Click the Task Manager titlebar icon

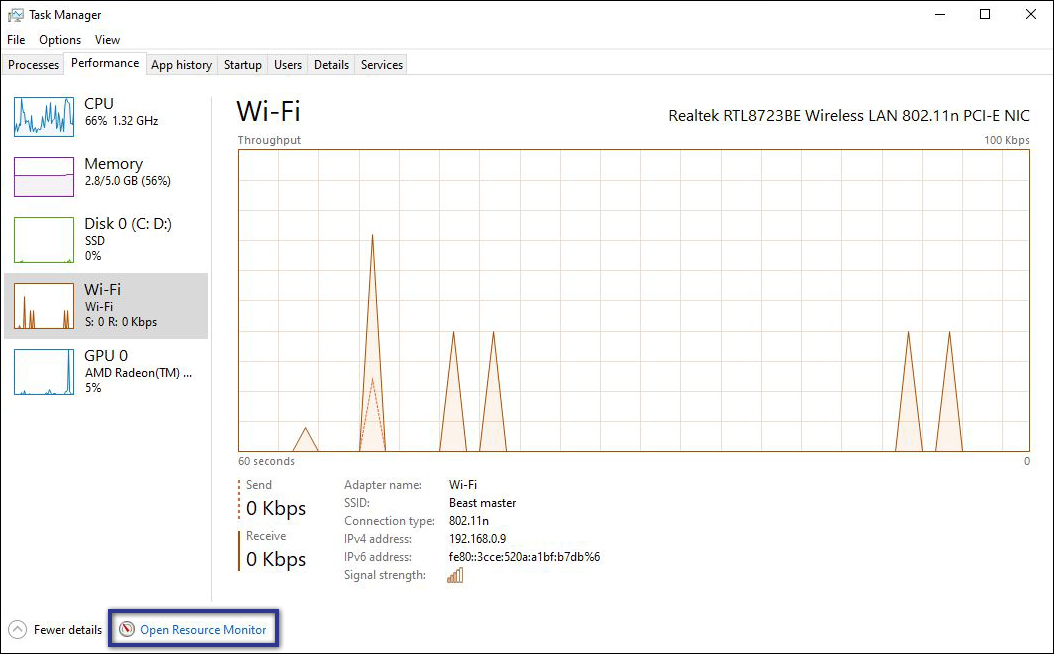[14, 14]
